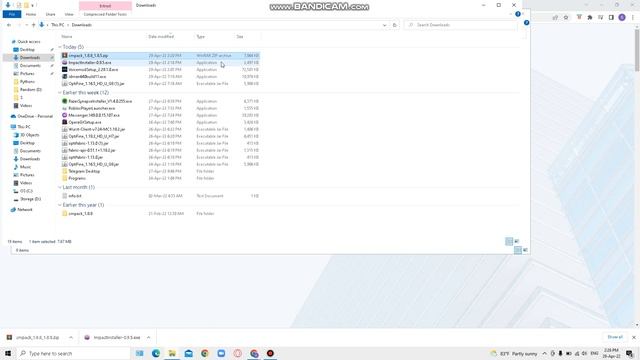This screenshot has width=640, height=360.
Task: Select the Programs folder row
Action: click(160, 178)
